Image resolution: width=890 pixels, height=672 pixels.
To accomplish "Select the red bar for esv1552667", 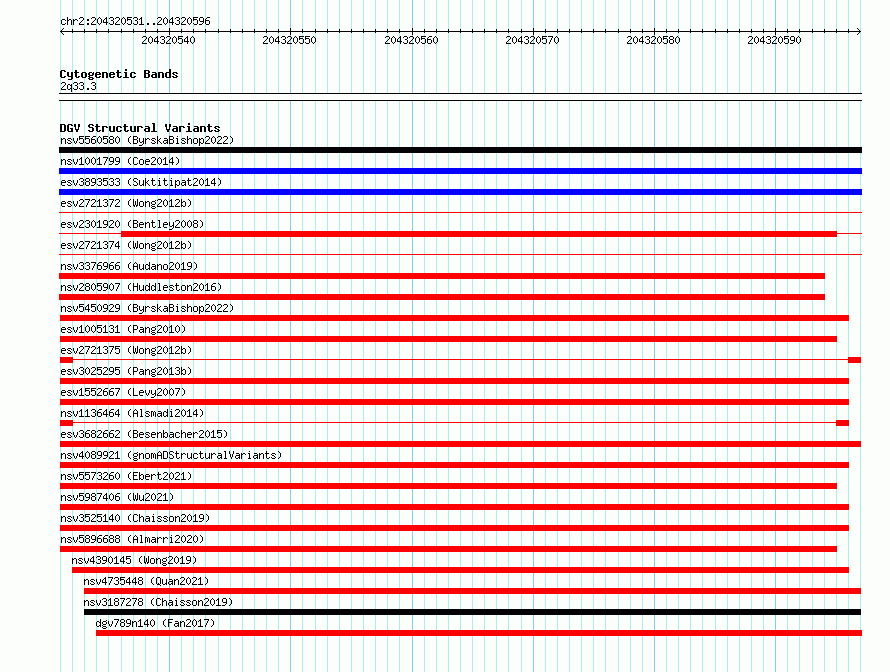I will point(454,402).
